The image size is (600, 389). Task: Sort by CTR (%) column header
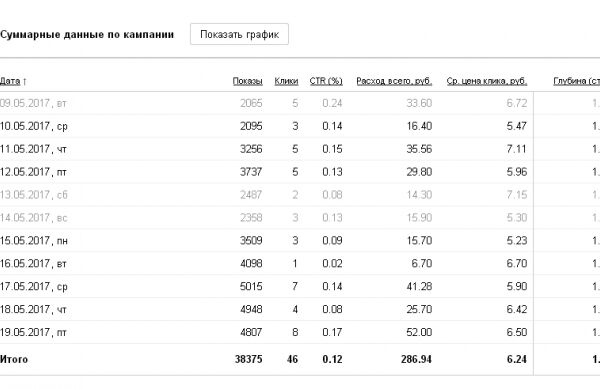point(326,81)
